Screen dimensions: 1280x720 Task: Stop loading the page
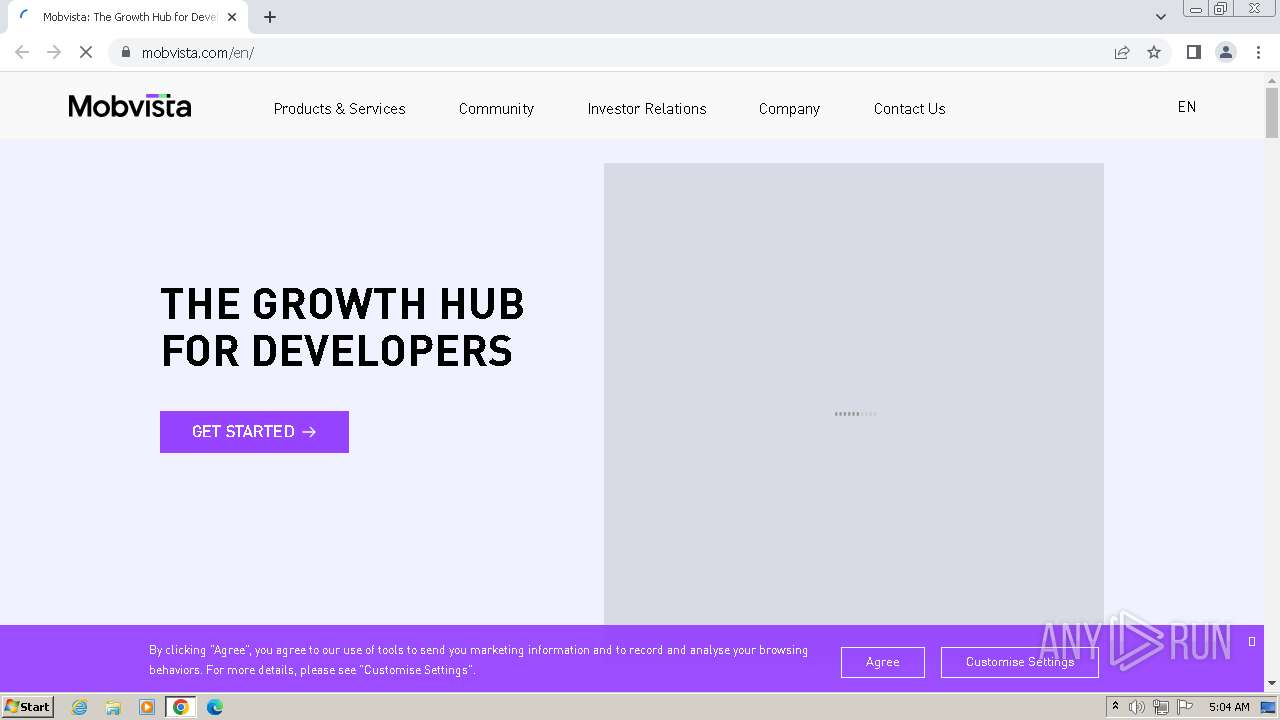click(86, 52)
